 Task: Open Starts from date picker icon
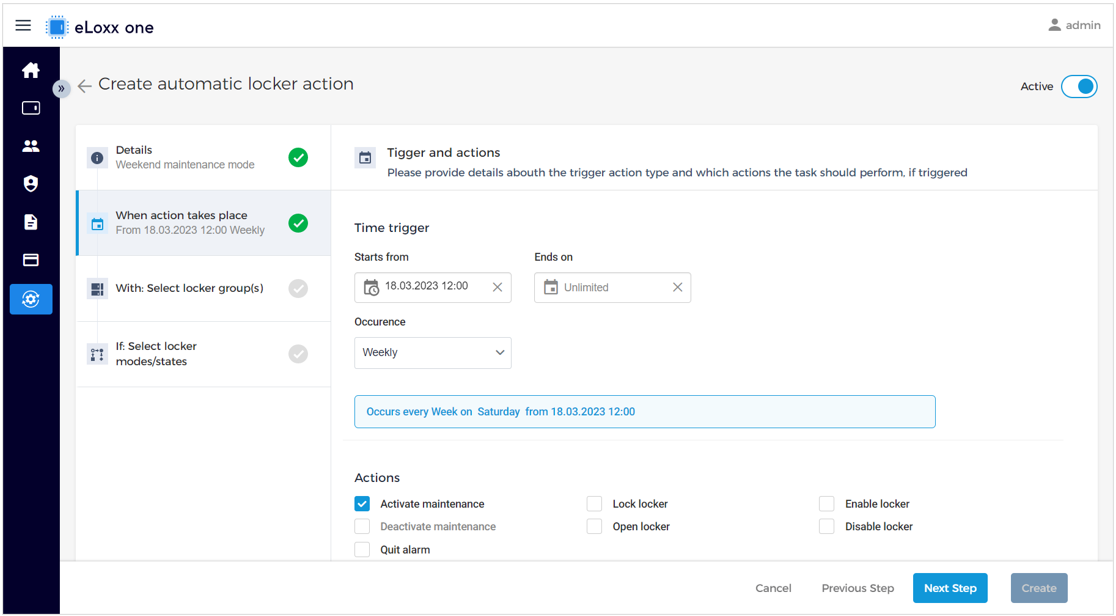[x=371, y=287]
